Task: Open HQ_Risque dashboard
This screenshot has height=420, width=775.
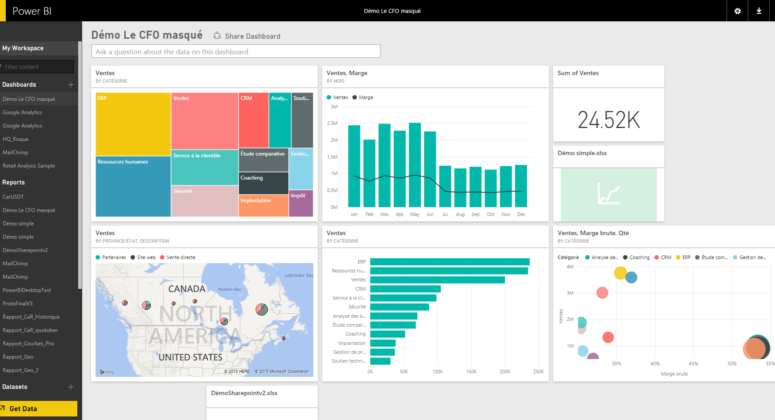Action: click(15, 139)
